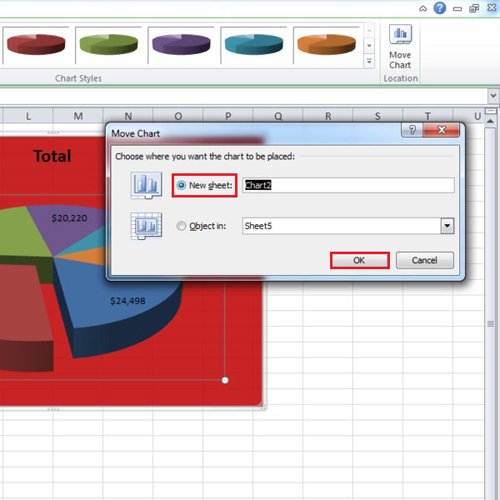Click the dialog's help question mark button
500x500 pixels.
(412, 130)
